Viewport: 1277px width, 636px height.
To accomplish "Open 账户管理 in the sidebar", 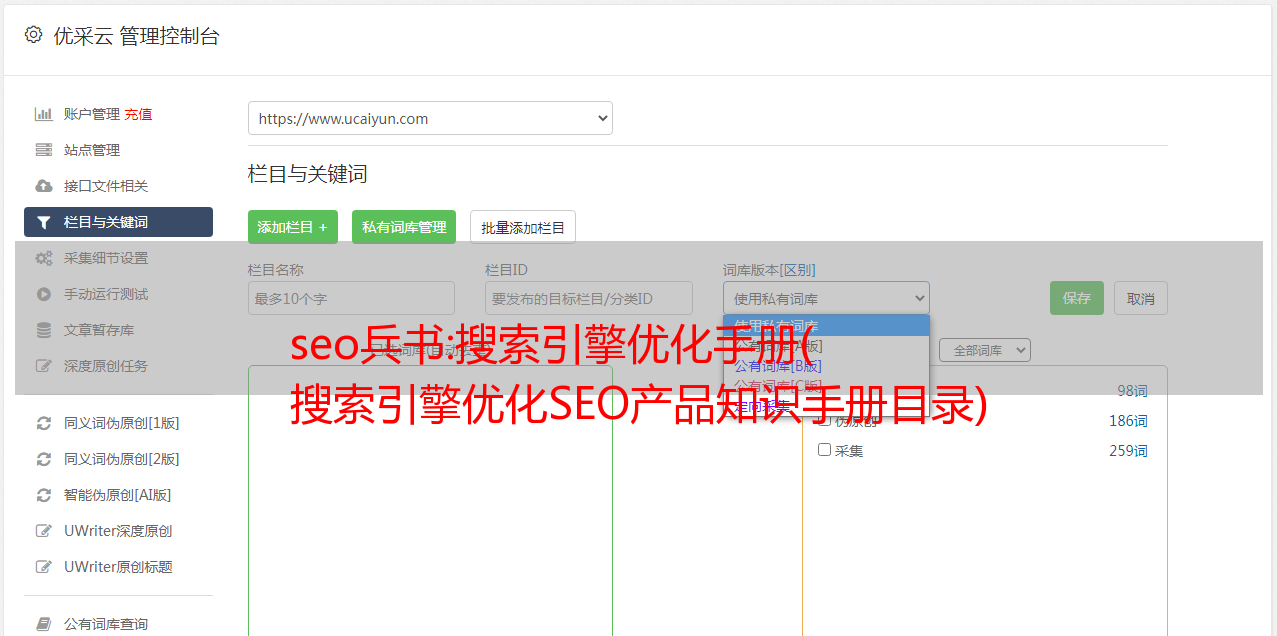I will click(x=92, y=114).
